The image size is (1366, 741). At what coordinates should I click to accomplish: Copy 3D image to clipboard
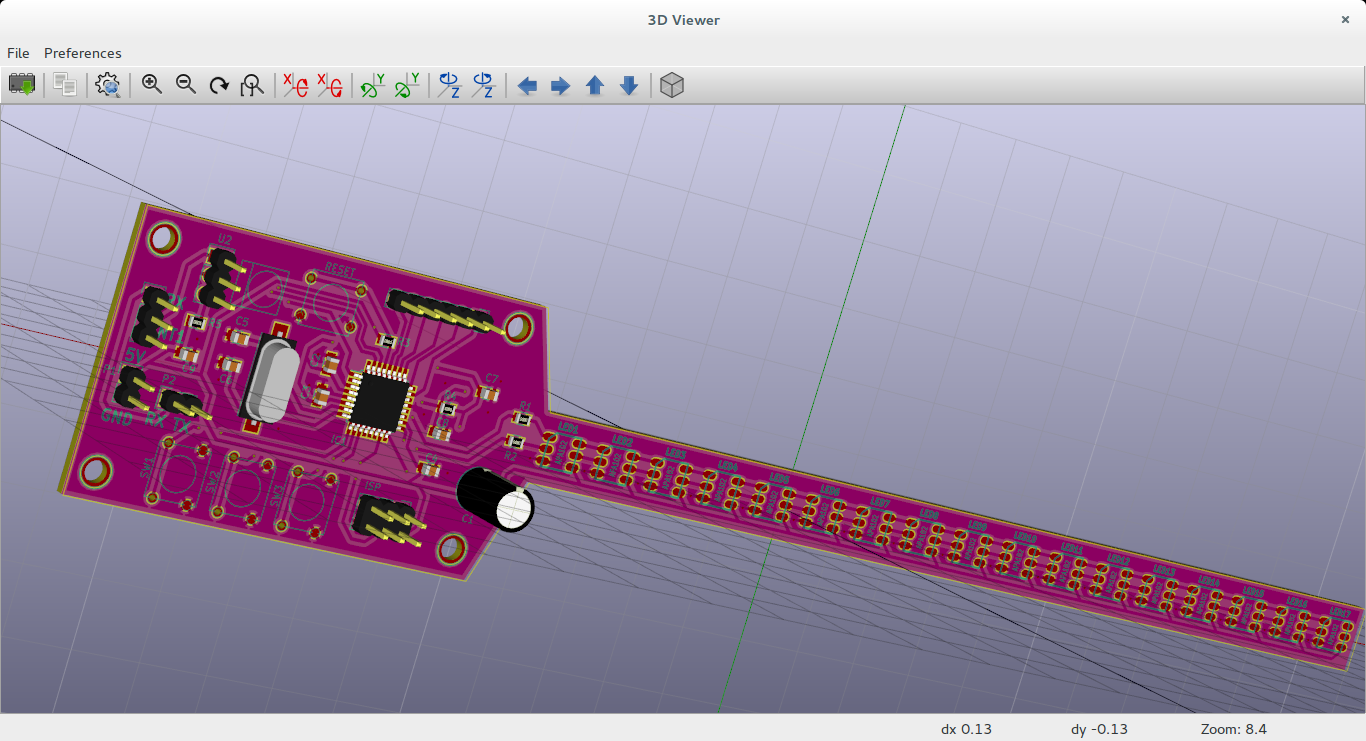tap(63, 85)
